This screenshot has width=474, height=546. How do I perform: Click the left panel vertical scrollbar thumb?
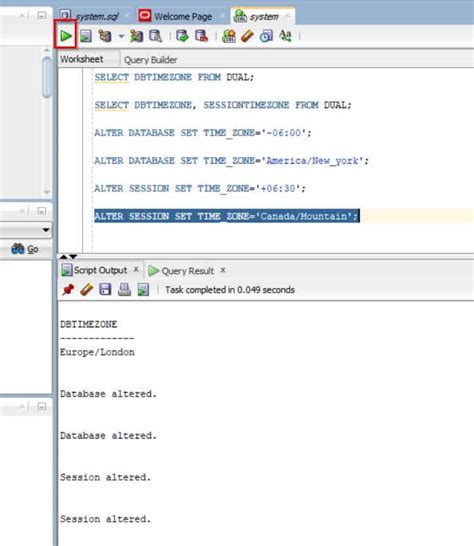tap(47, 78)
